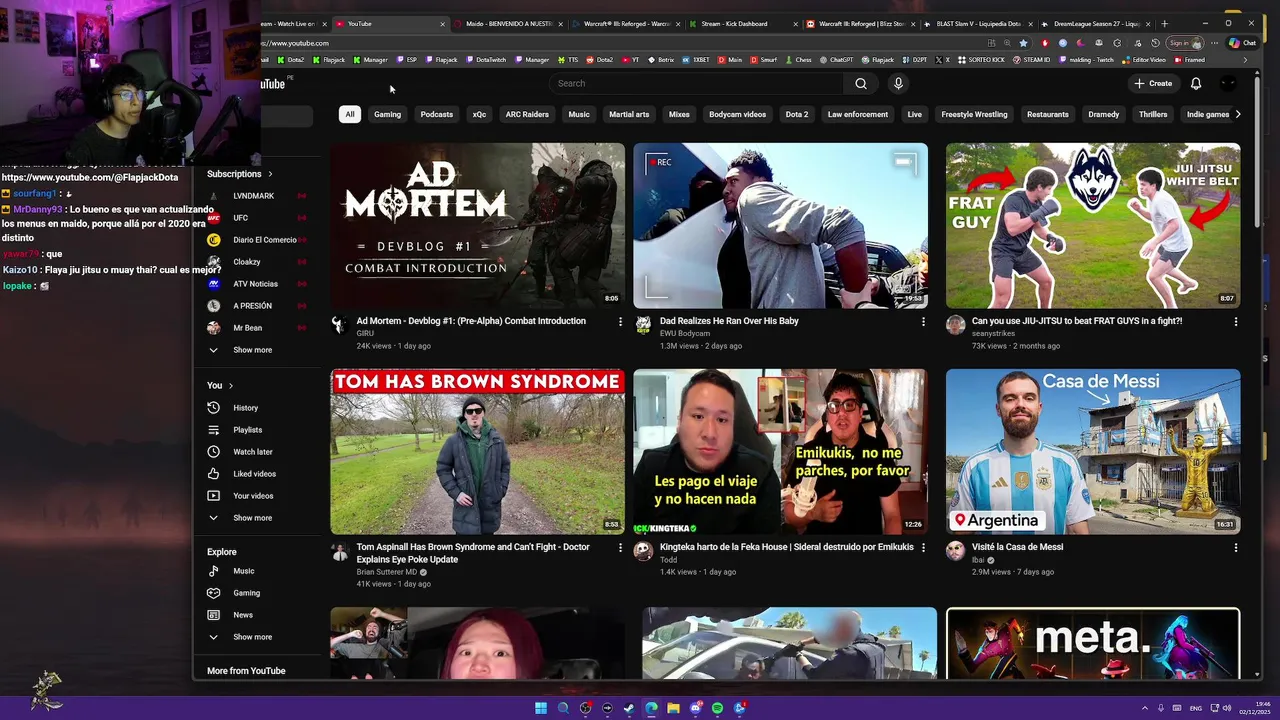The height and width of the screenshot is (720, 1280).
Task: Open Watch later list
Action: (x=252, y=452)
